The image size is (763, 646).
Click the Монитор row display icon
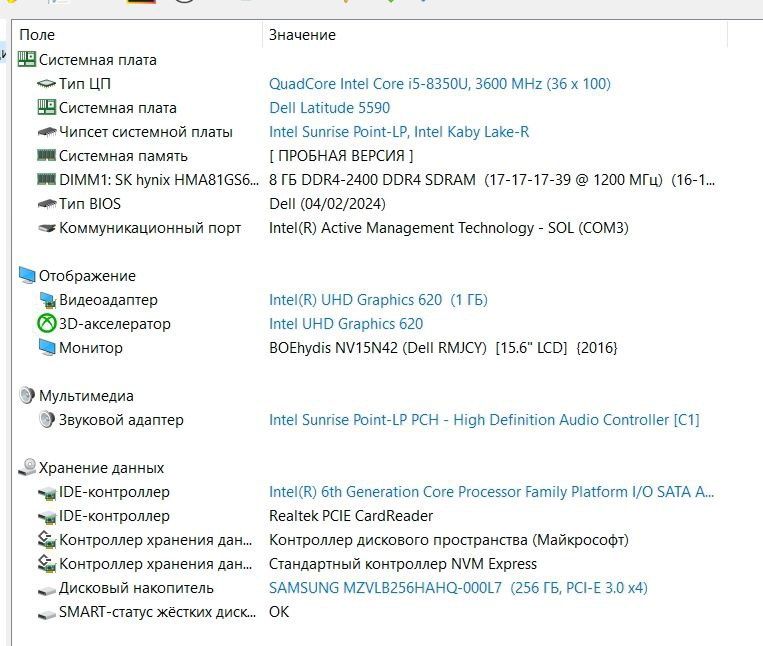(47, 347)
